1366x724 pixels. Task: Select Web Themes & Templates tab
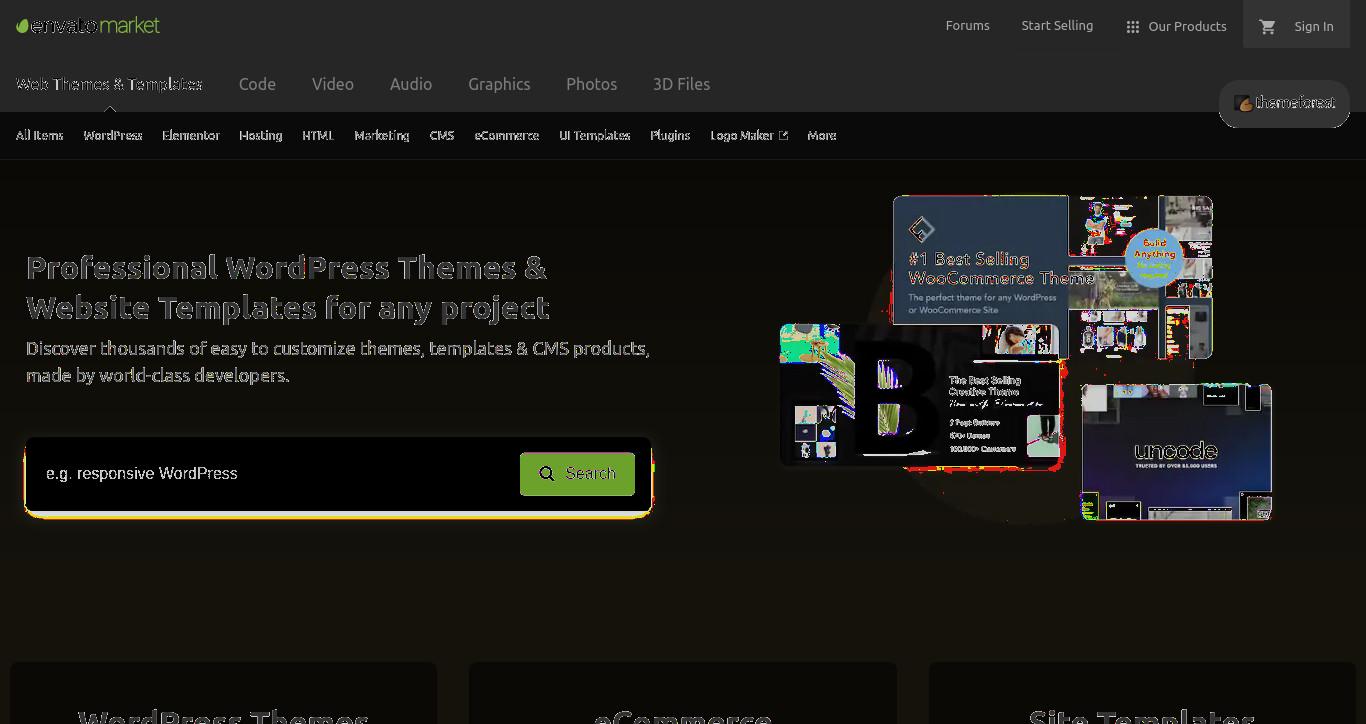(109, 84)
